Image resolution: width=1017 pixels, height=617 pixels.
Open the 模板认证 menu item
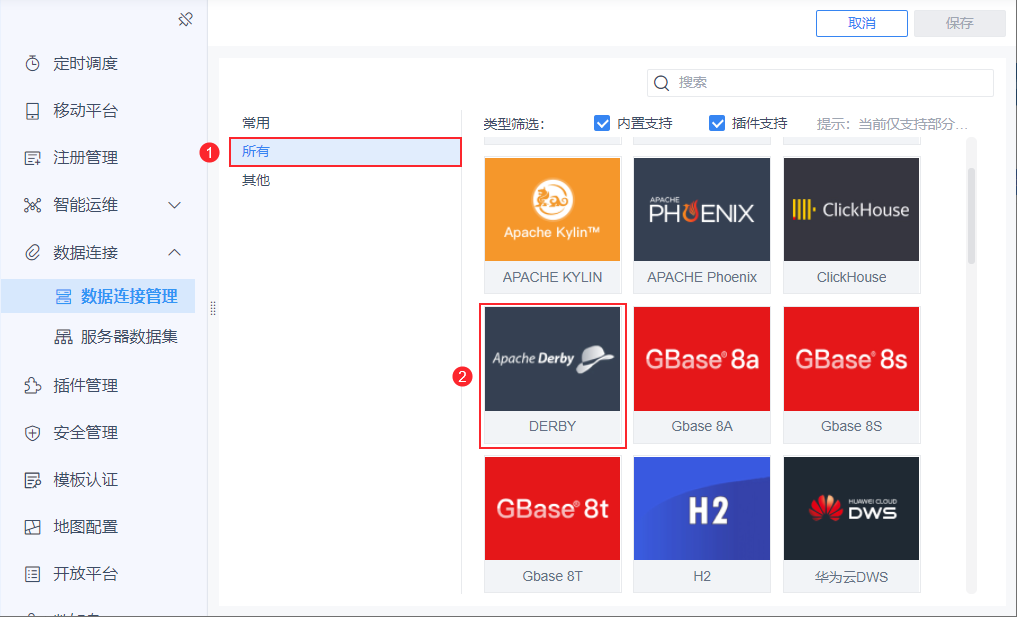pos(85,480)
